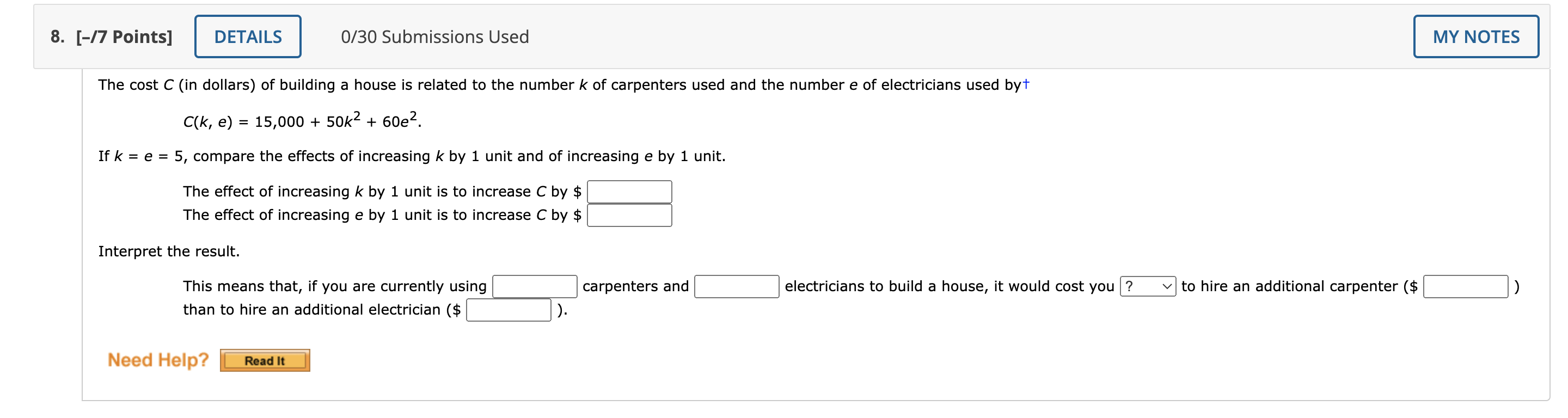Select the carpenters count input field
Screen dimensions: 1568x418
pyautogui.click(x=535, y=286)
